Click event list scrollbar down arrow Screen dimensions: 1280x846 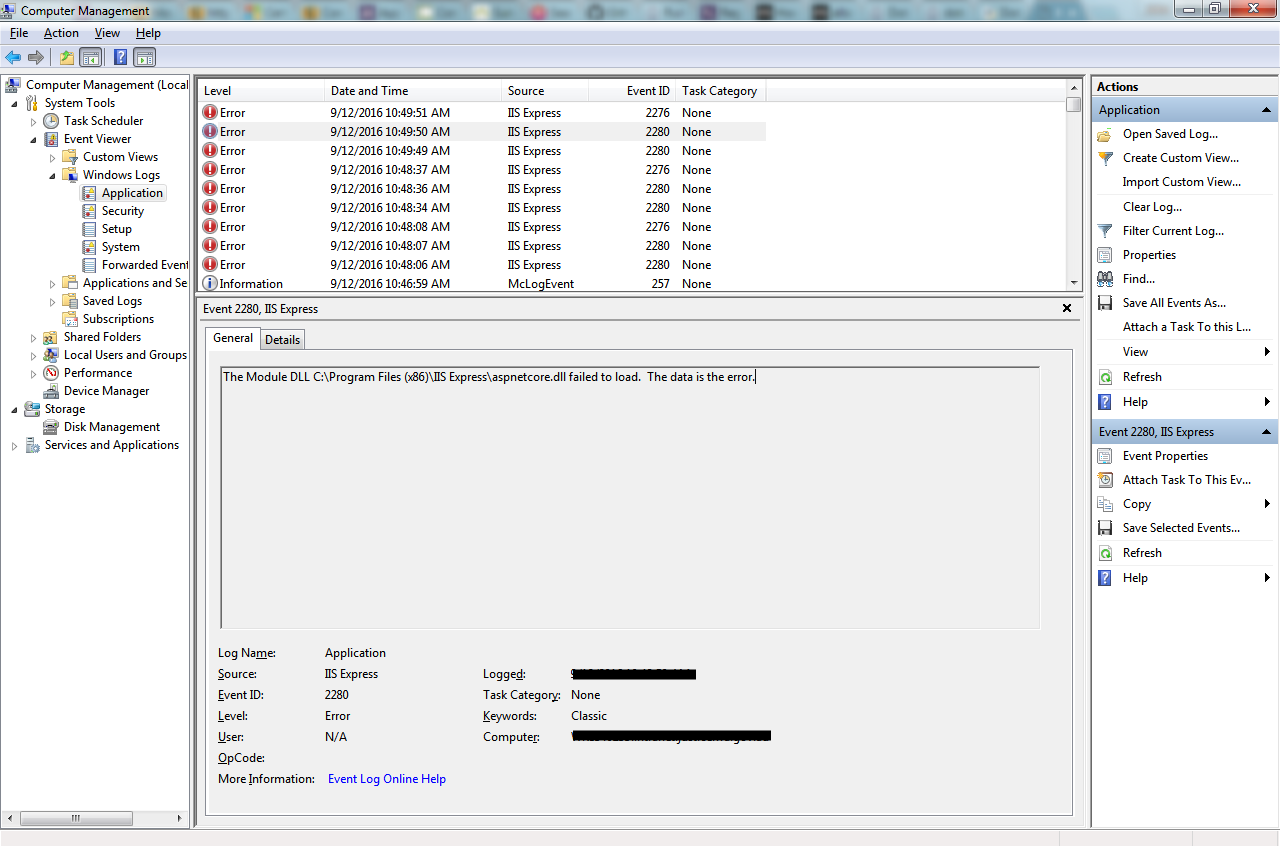[x=1074, y=283]
